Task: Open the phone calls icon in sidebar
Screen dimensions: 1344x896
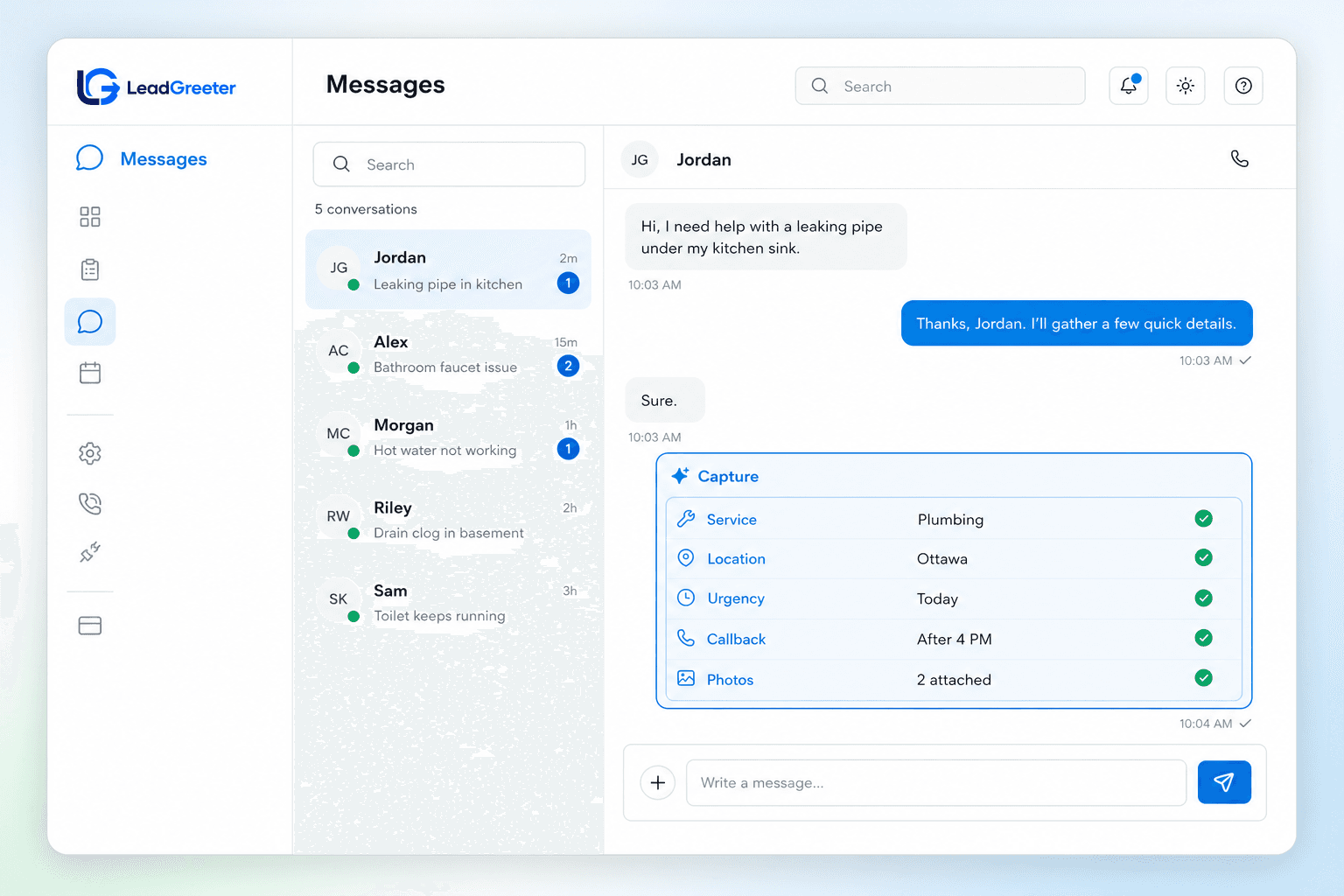Action: pyautogui.click(x=90, y=503)
